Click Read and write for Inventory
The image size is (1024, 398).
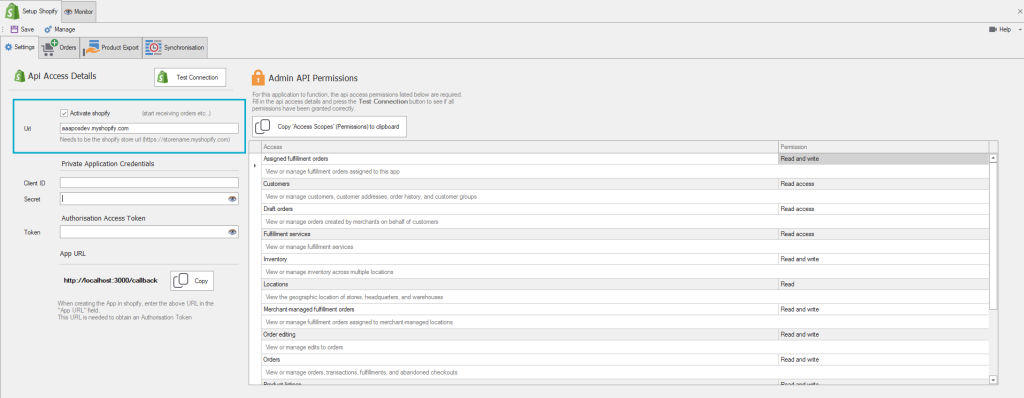(884, 259)
